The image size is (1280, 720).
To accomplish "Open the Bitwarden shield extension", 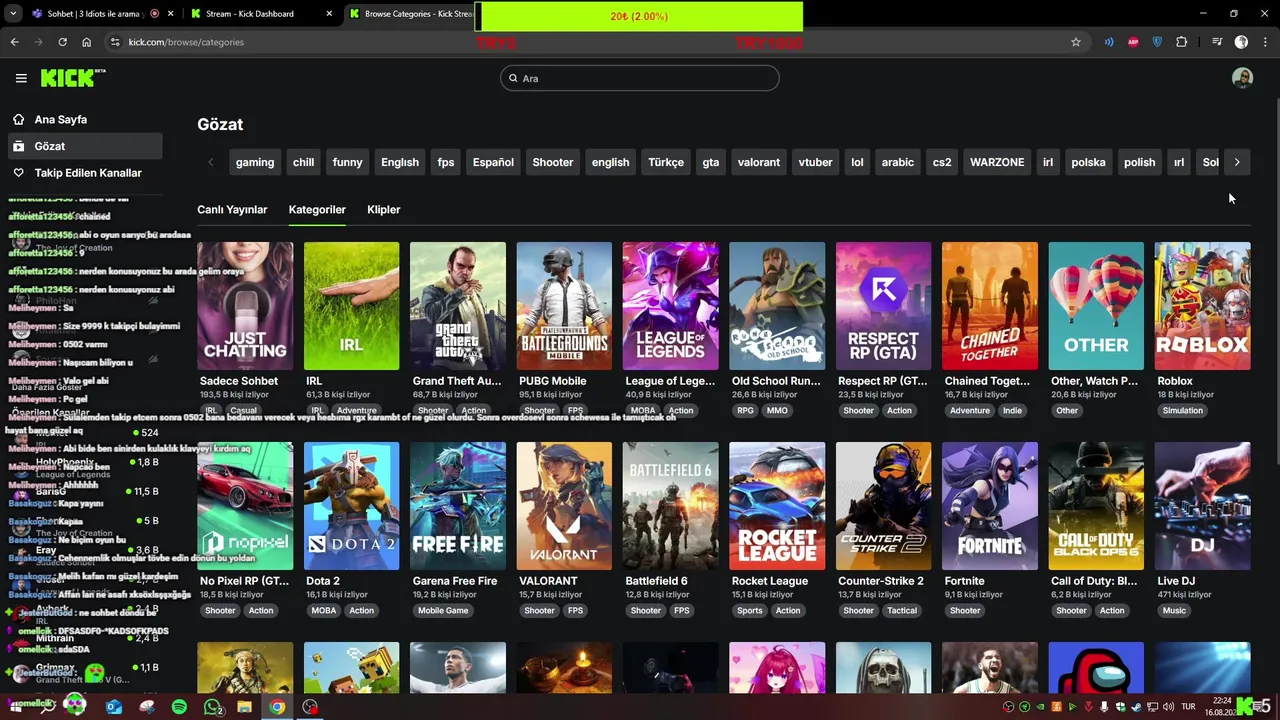I will [1157, 42].
